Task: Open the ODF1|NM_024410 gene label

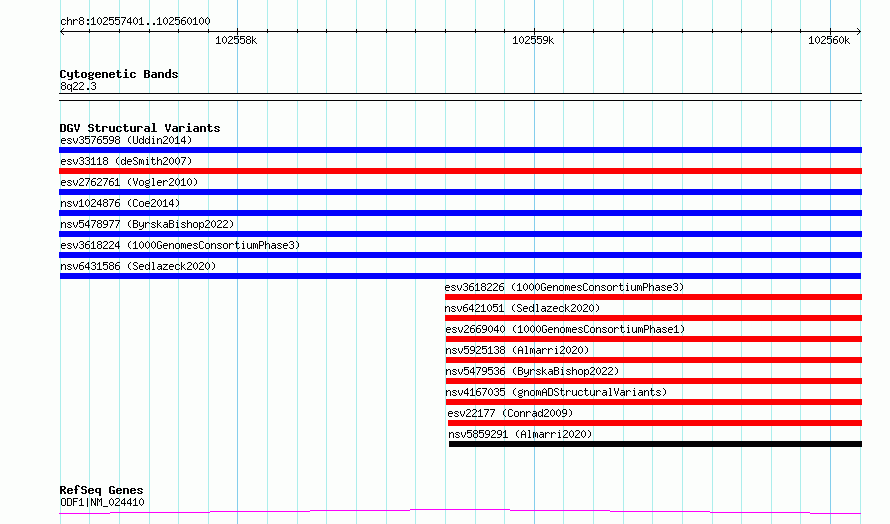Action: tap(102, 502)
